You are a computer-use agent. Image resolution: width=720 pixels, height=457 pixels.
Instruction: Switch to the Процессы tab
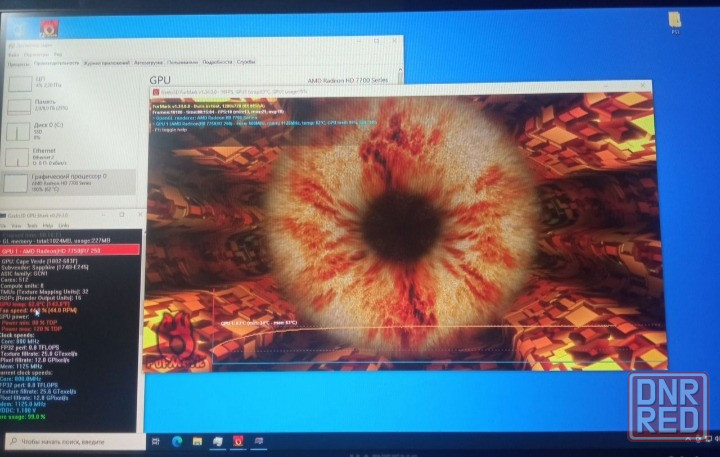click(x=18, y=64)
